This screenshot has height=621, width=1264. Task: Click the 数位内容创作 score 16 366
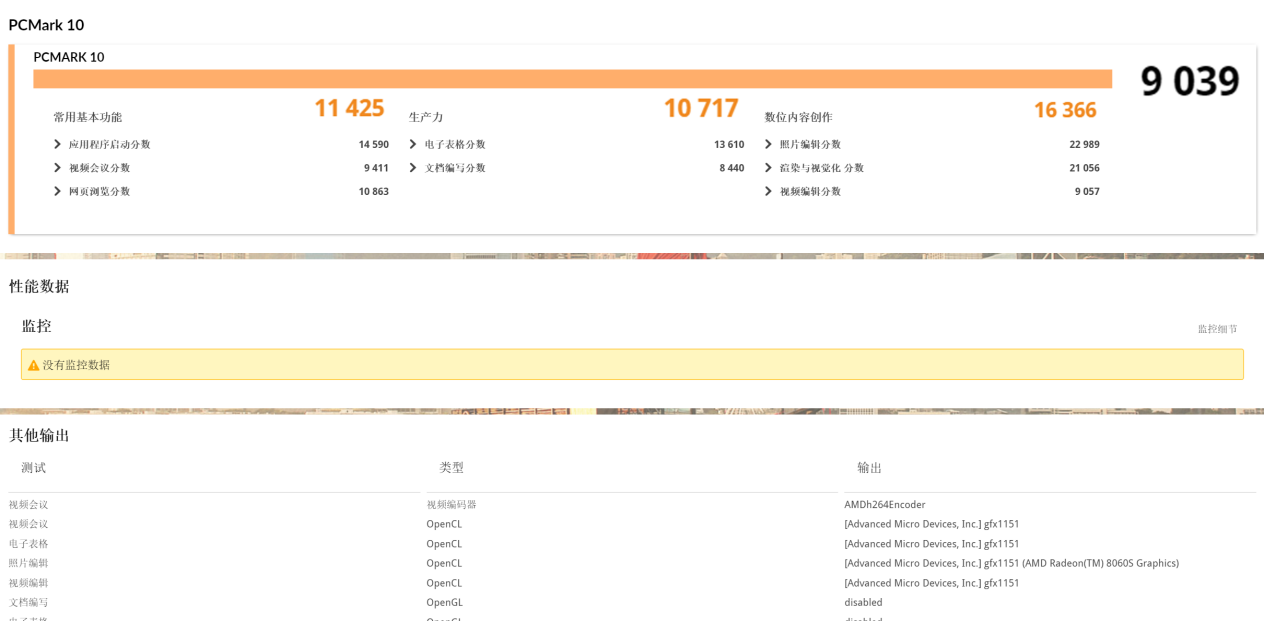(x=1065, y=110)
